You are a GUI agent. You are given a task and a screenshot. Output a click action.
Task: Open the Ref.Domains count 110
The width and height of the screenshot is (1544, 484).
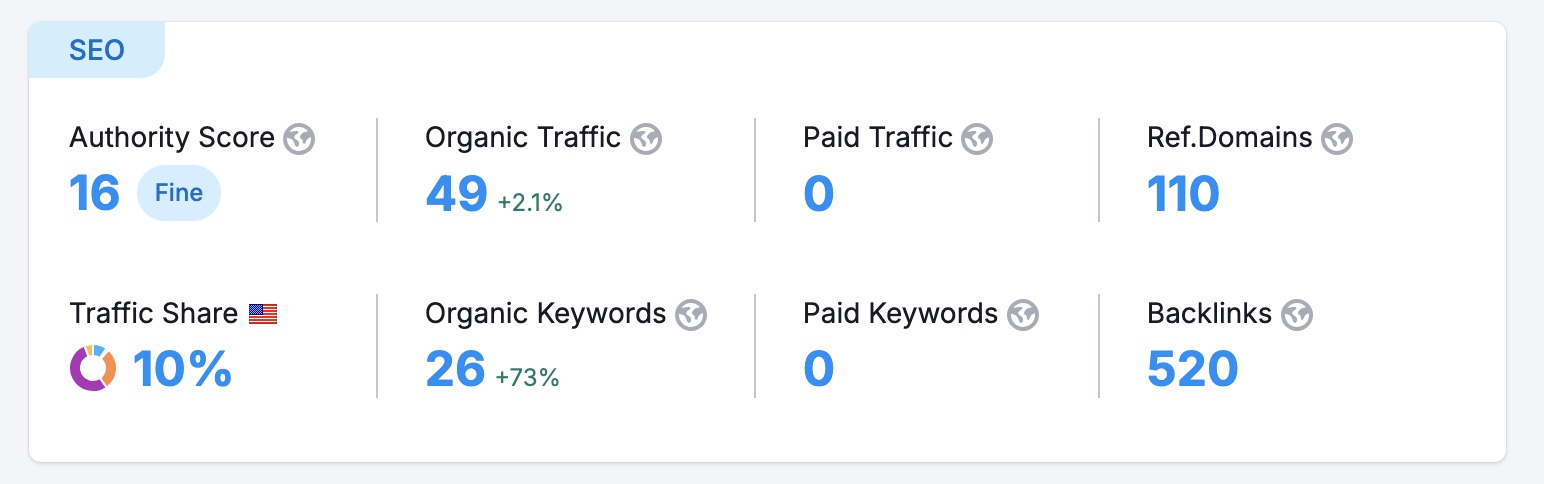tap(1183, 193)
